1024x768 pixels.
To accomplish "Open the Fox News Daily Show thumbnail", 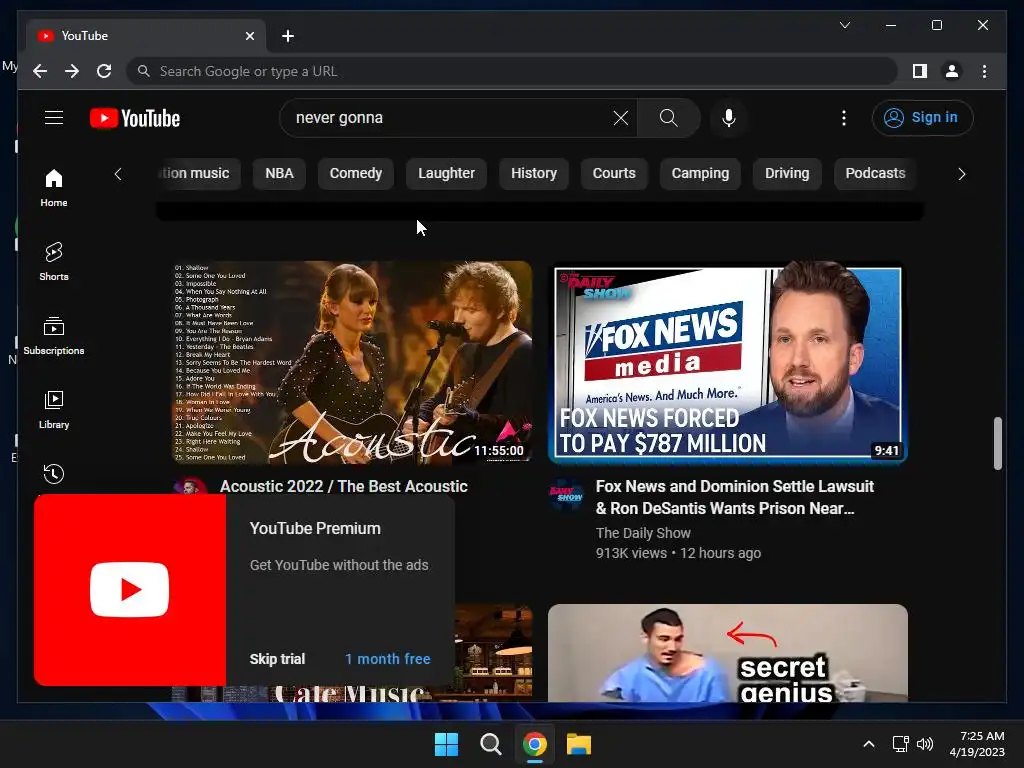I will [x=728, y=362].
